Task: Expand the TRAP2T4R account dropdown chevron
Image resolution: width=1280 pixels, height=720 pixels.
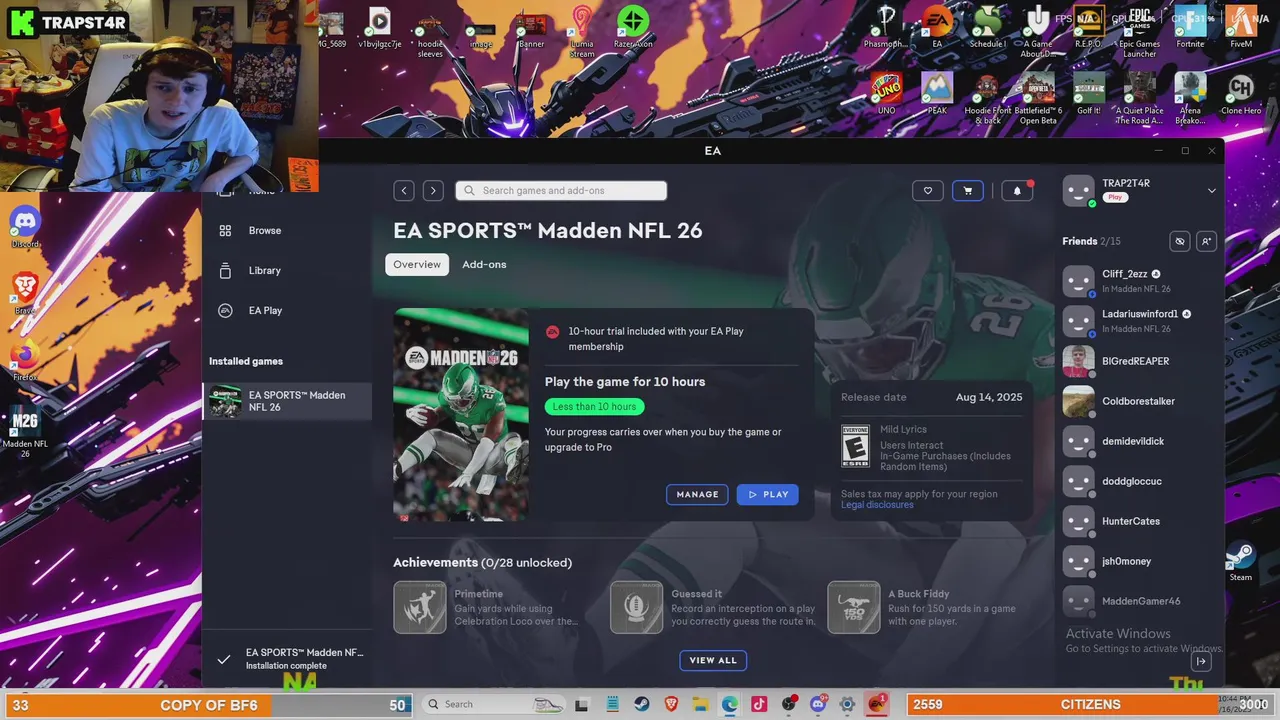Action: (x=1211, y=191)
